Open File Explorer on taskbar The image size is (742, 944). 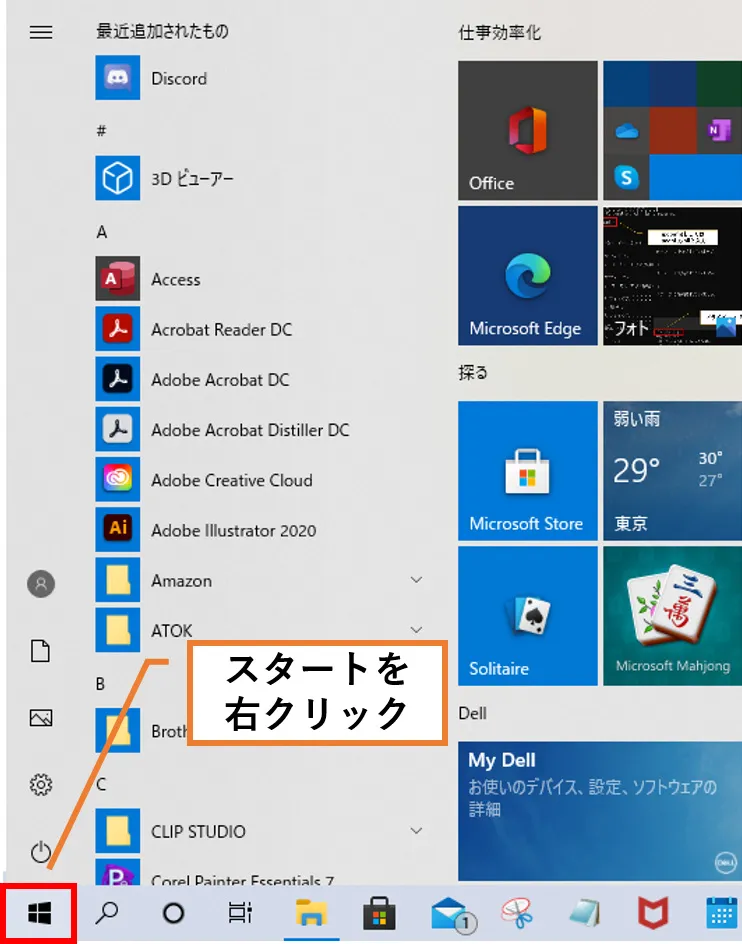point(311,913)
